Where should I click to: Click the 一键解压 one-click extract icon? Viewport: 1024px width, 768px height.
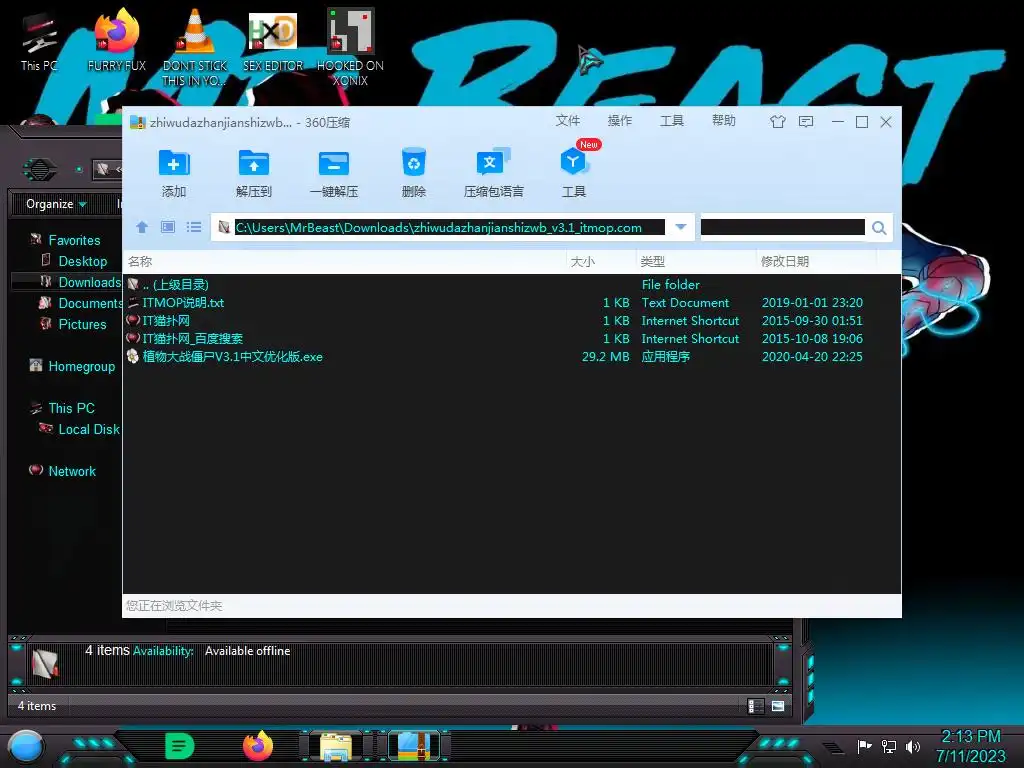tap(334, 163)
